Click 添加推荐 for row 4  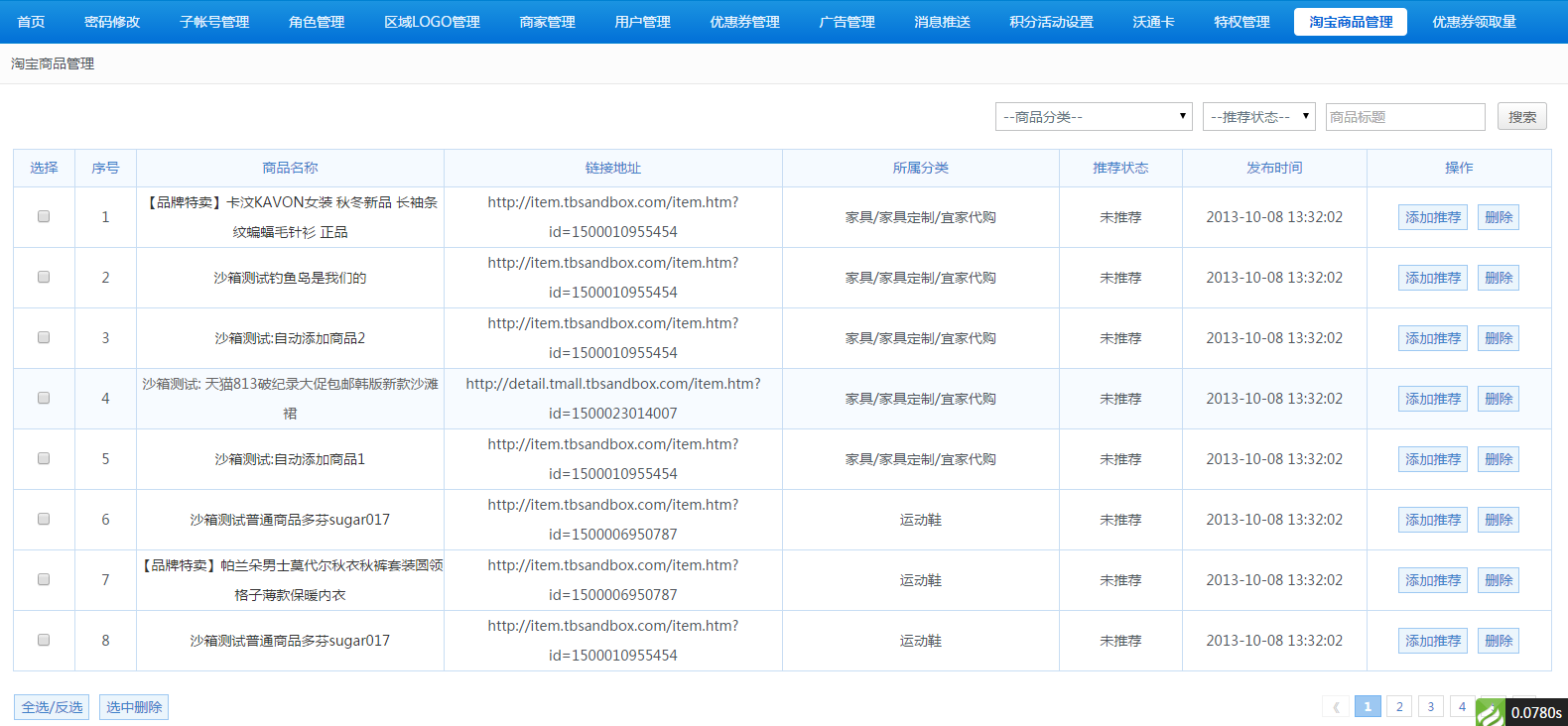pyautogui.click(x=1433, y=399)
